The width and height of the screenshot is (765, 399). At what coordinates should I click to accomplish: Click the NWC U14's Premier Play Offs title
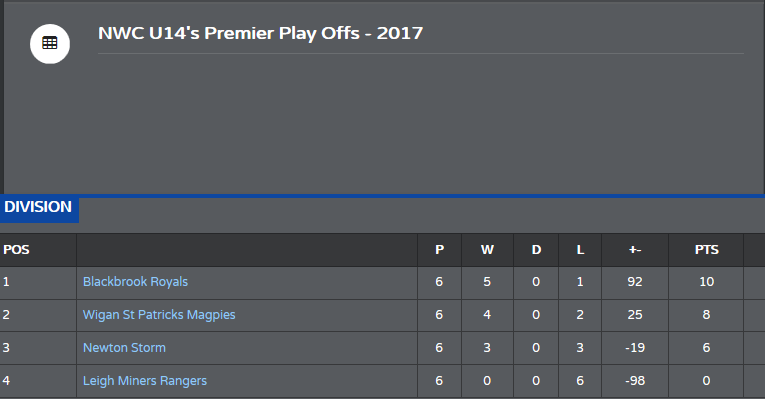(261, 33)
